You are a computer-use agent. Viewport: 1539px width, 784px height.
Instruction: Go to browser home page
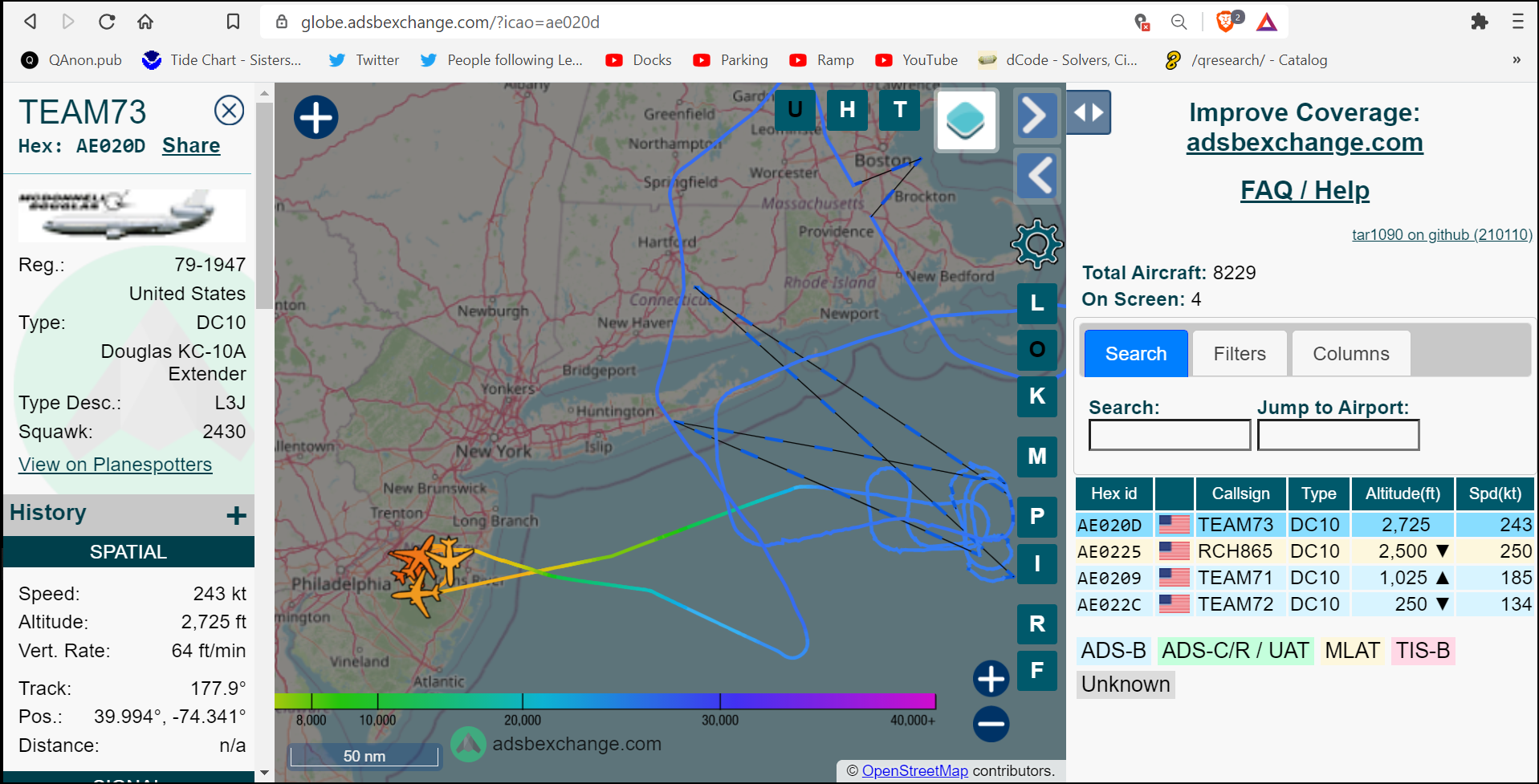[x=145, y=22]
